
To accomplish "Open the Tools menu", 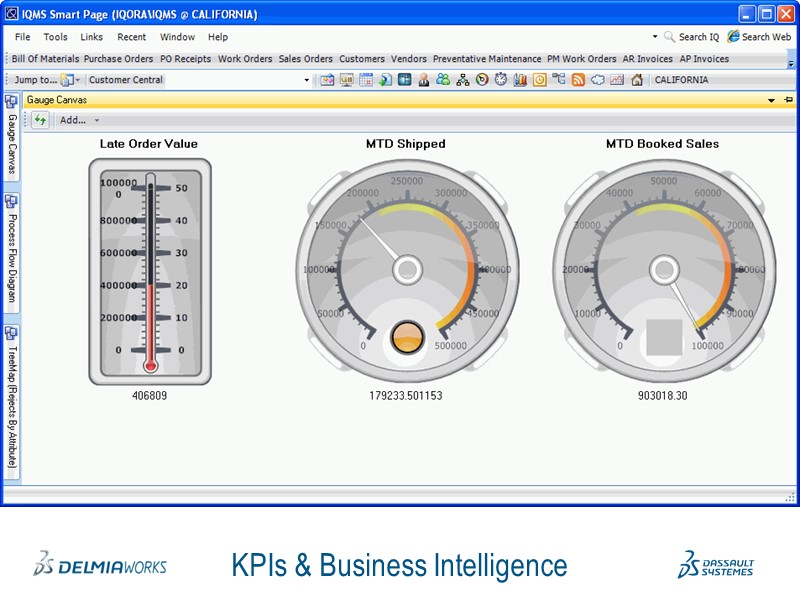I will (55, 37).
